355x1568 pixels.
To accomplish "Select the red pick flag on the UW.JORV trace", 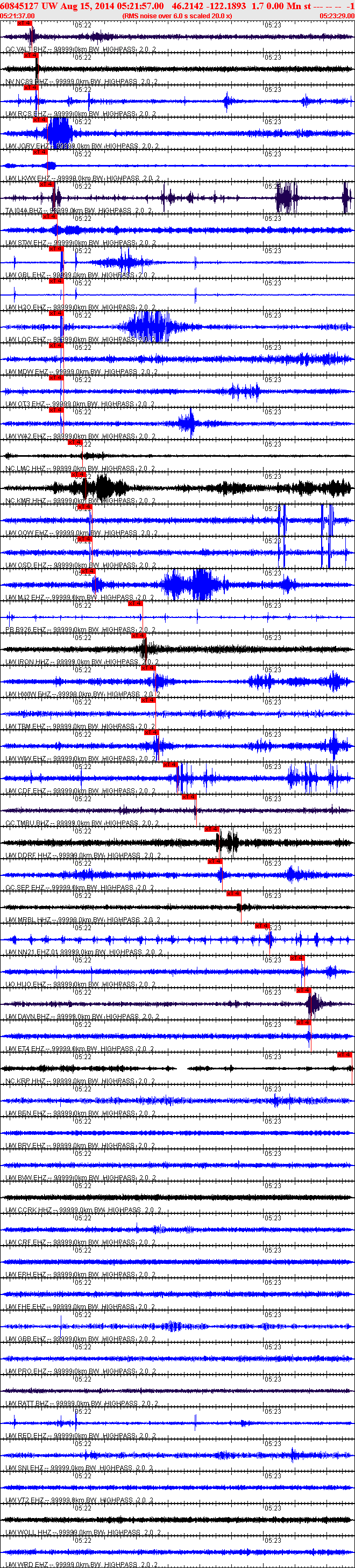I will pyautogui.click(x=40, y=120).
